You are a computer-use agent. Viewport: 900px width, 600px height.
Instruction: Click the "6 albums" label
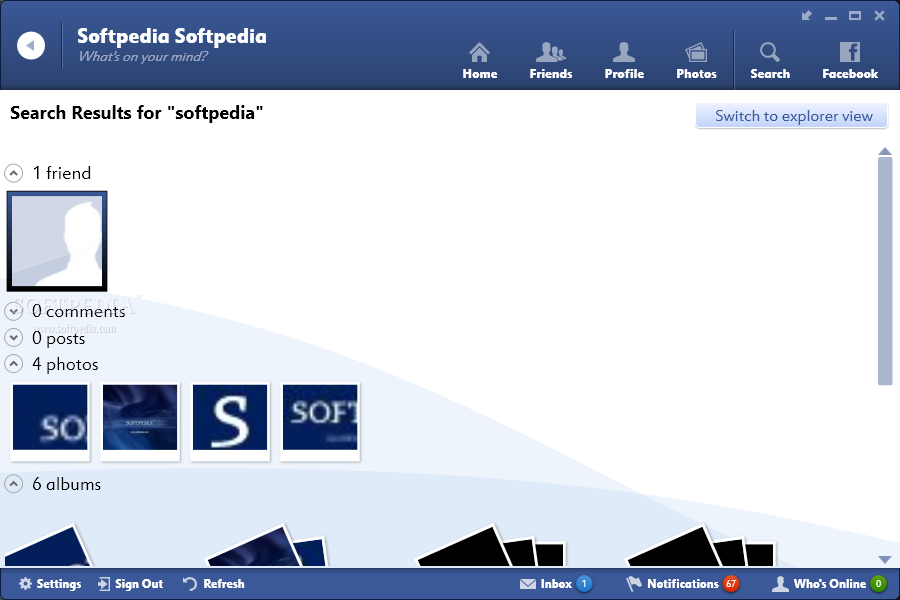pyautogui.click(x=67, y=484)
